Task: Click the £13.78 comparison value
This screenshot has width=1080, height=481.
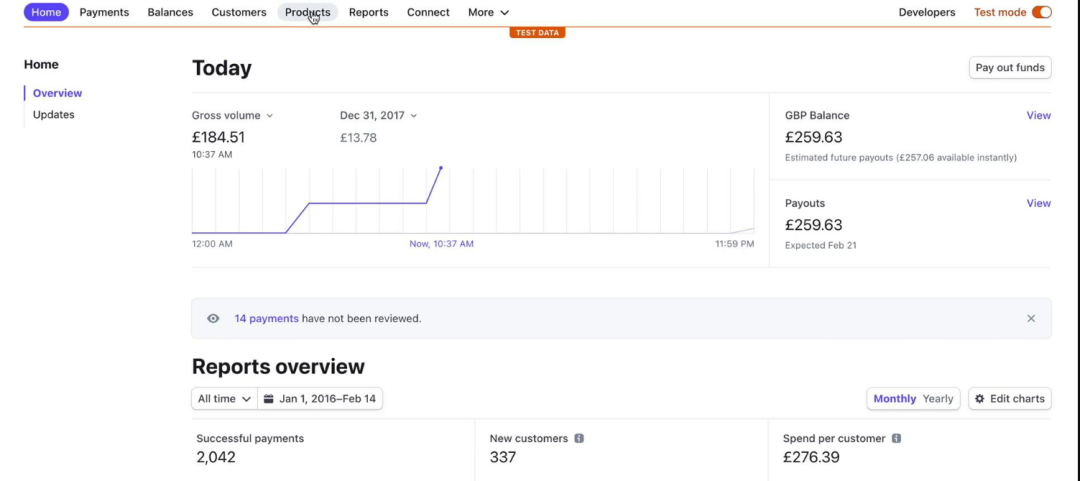Action: tap(358, 138)
